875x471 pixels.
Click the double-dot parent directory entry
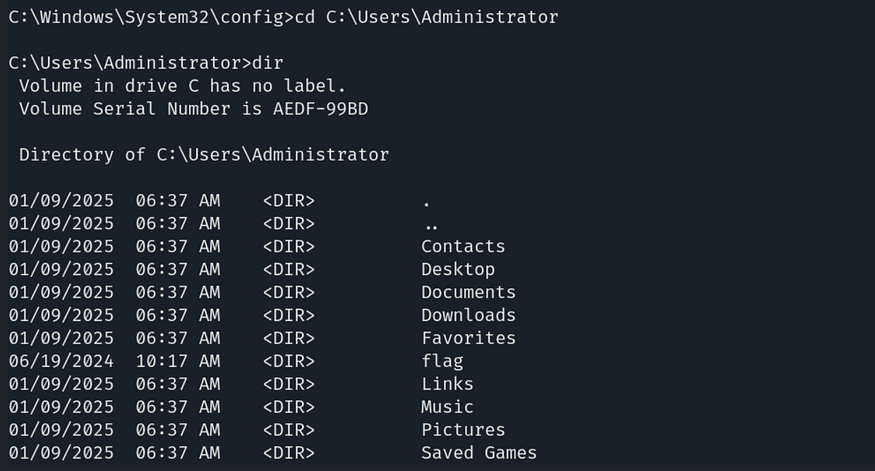coord(431,224)
